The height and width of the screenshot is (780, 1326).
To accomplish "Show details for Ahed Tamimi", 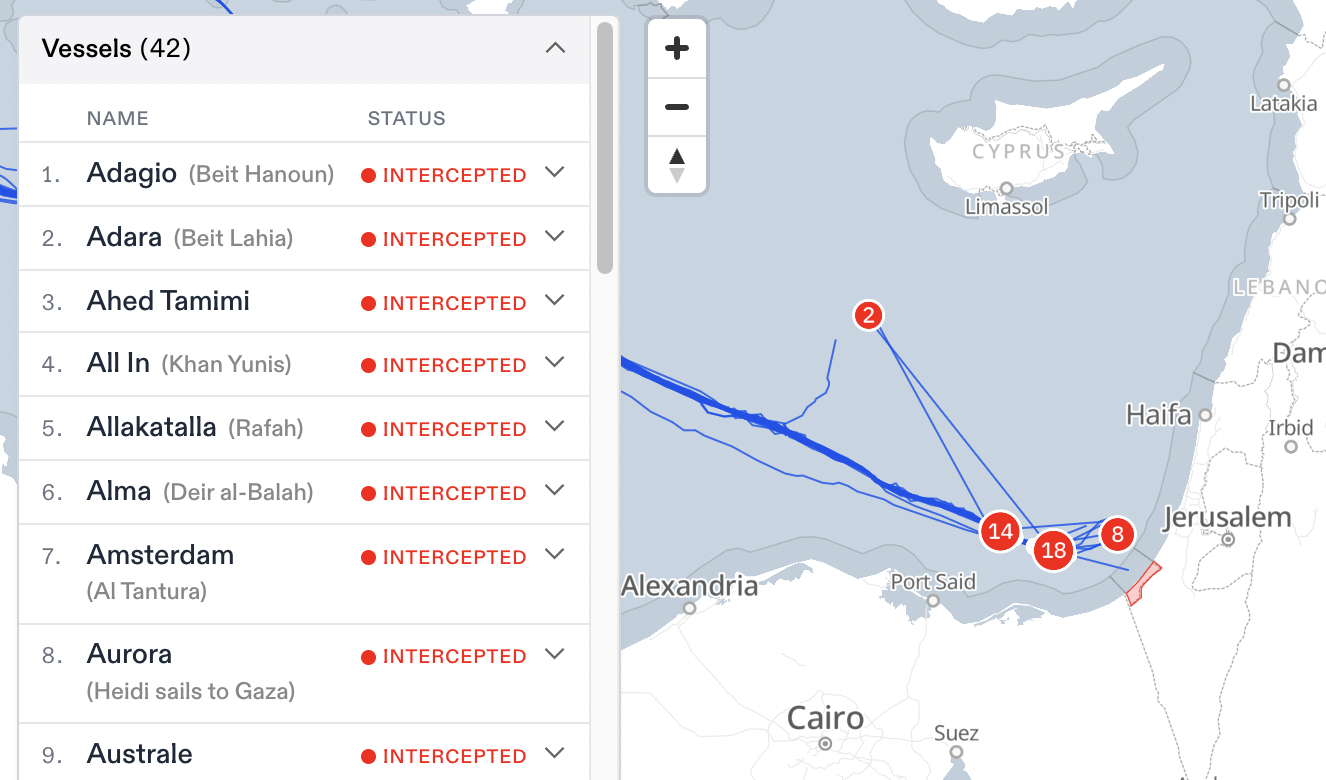I will tap(555, 301).
